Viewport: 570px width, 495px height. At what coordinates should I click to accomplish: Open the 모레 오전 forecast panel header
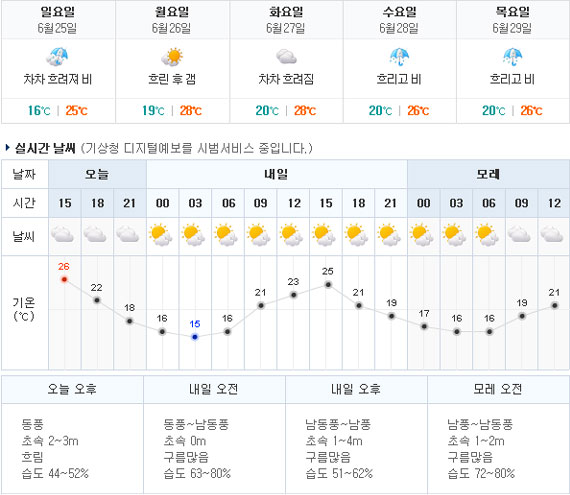coord(498,389)
